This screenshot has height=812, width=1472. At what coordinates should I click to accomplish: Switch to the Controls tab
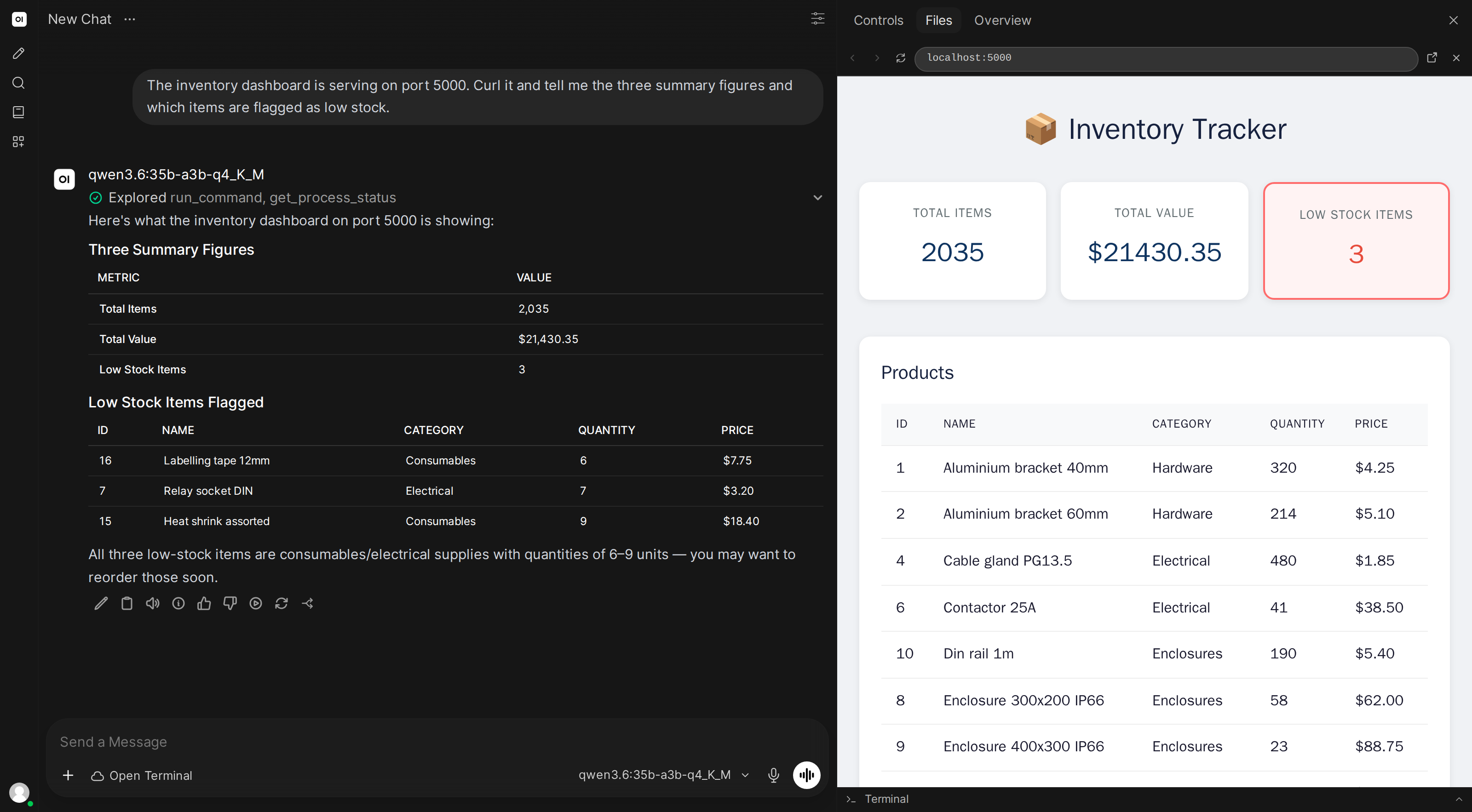coord(878,20)
